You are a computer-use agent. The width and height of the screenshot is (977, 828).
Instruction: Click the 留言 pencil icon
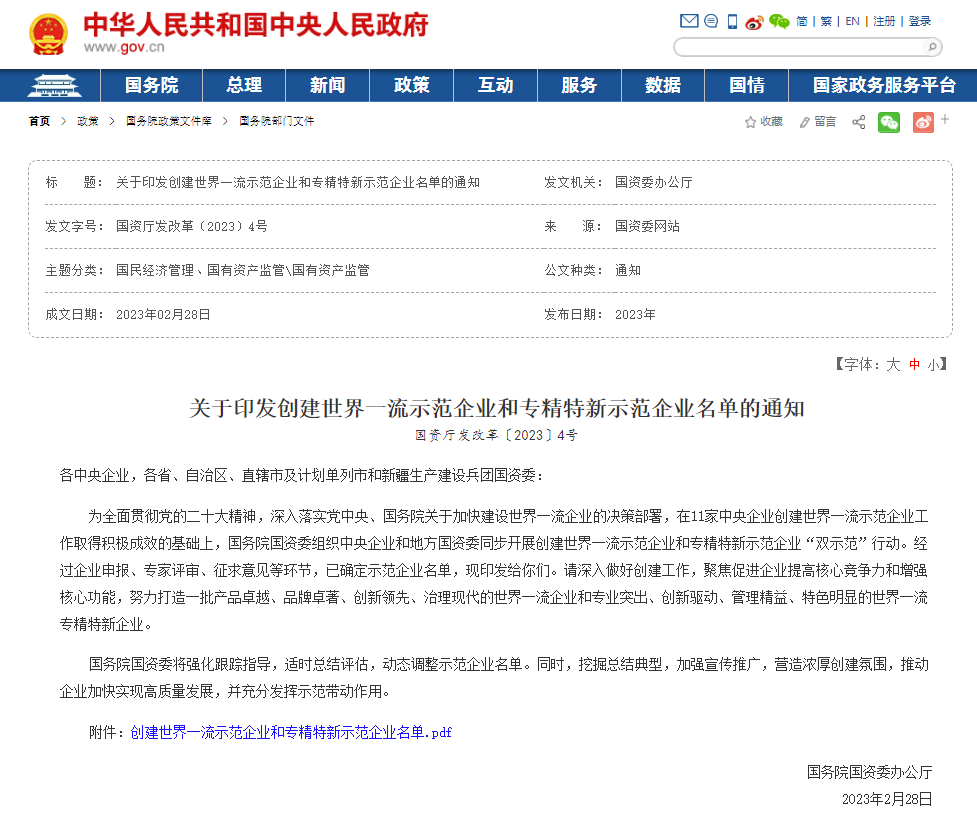805,122
